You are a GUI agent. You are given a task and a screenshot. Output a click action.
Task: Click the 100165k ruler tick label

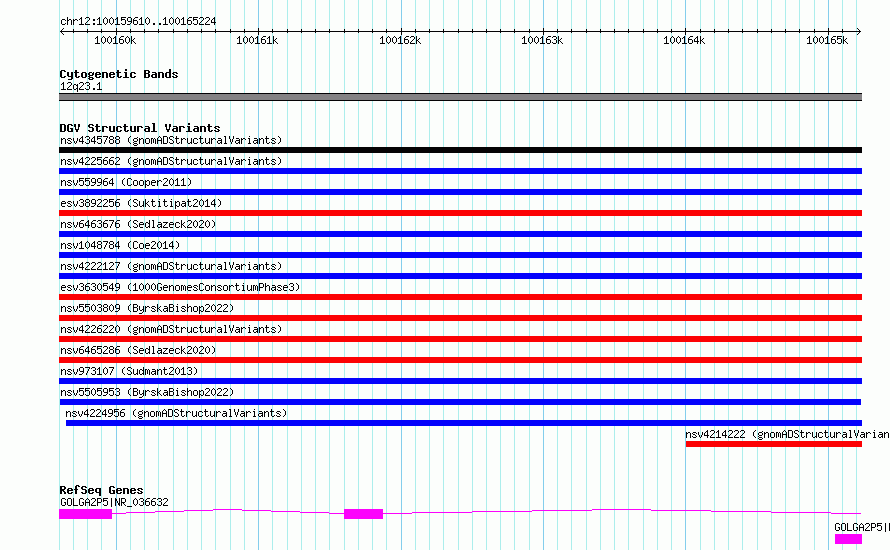(x=827, y=40)
